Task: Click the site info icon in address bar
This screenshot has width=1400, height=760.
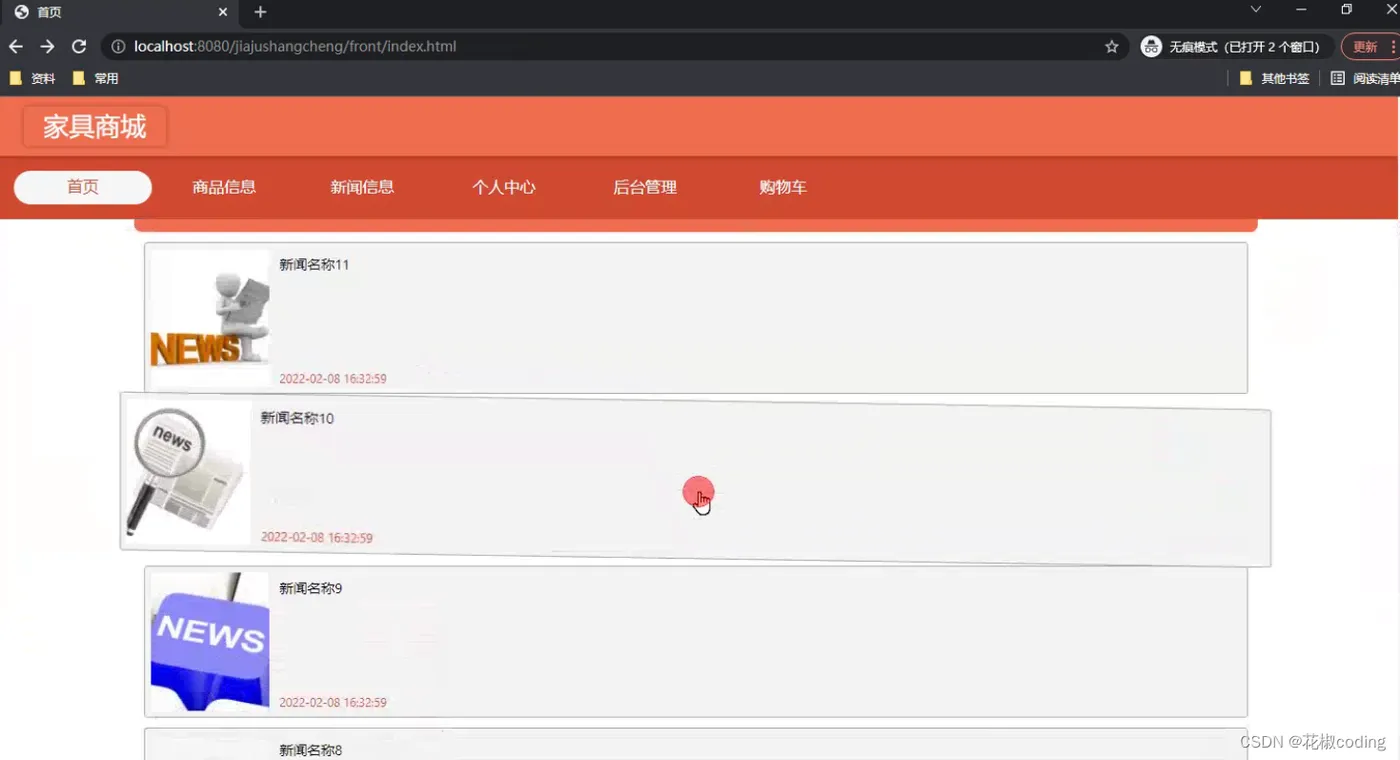Action: coord(118,47)
